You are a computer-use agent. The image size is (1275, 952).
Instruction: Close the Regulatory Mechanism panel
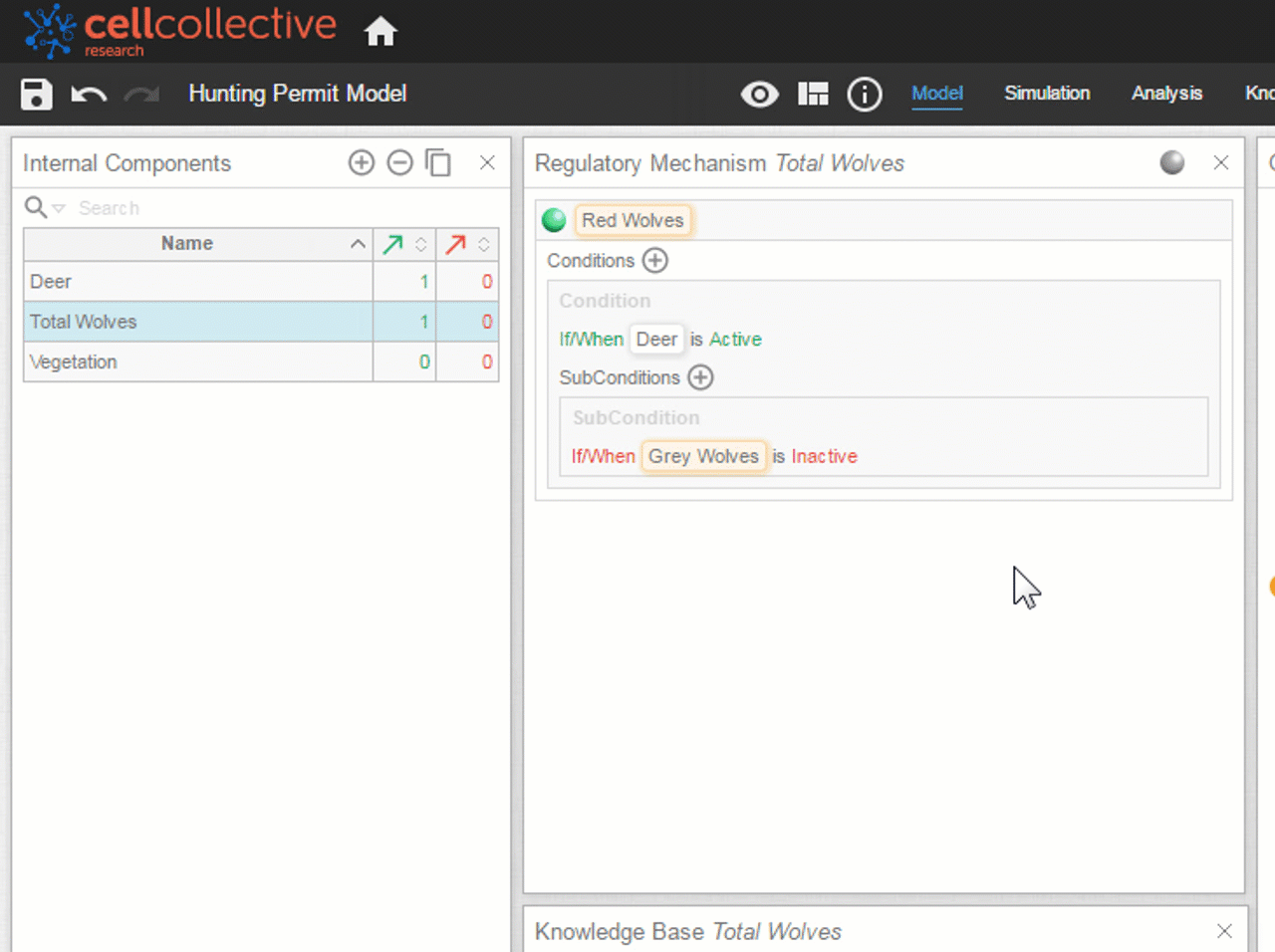(1221, 162)
